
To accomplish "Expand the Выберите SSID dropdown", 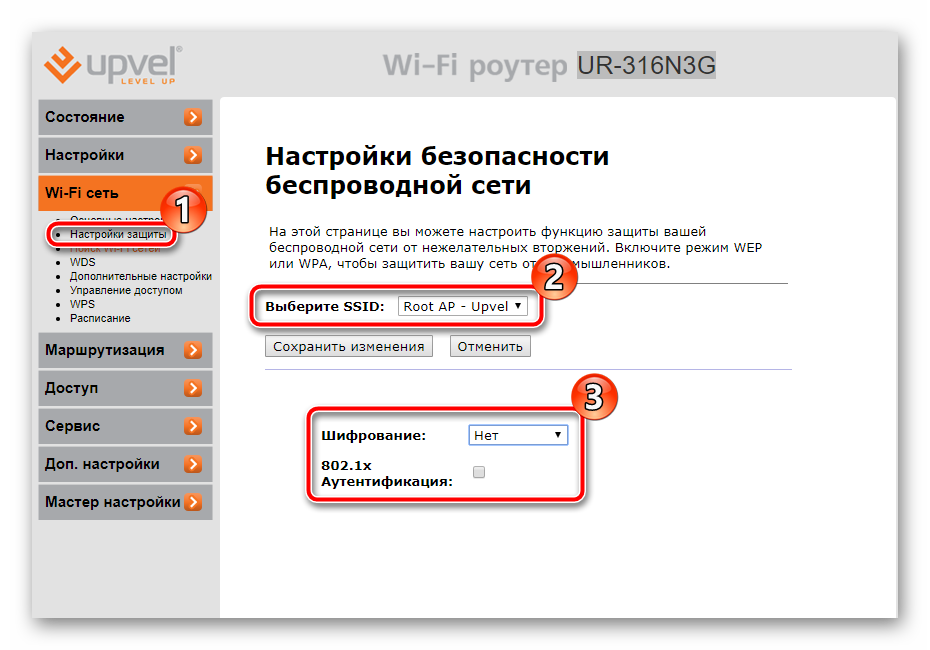I will click(463, 307).
